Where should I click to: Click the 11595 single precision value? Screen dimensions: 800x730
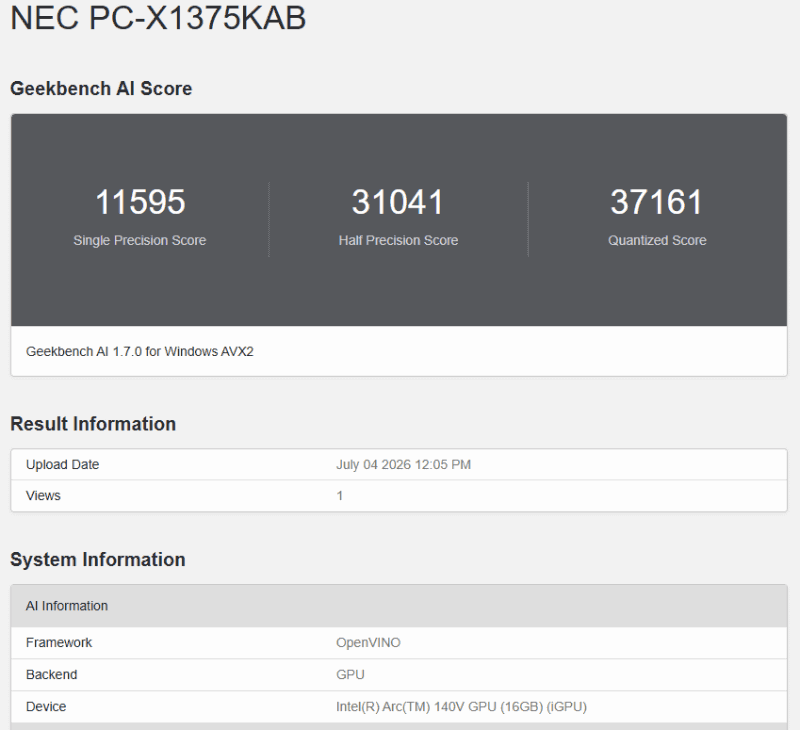click(x=140, y=202)
